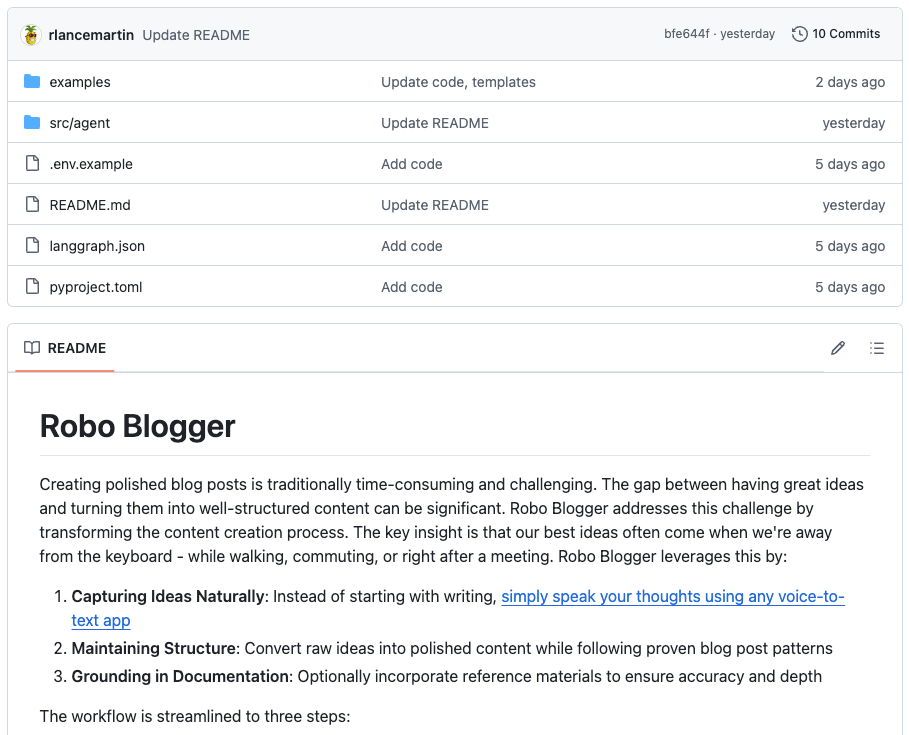The image size is (909, 735).
Task: Click the rlancemartin avatar image
Action: click(31, 35)
